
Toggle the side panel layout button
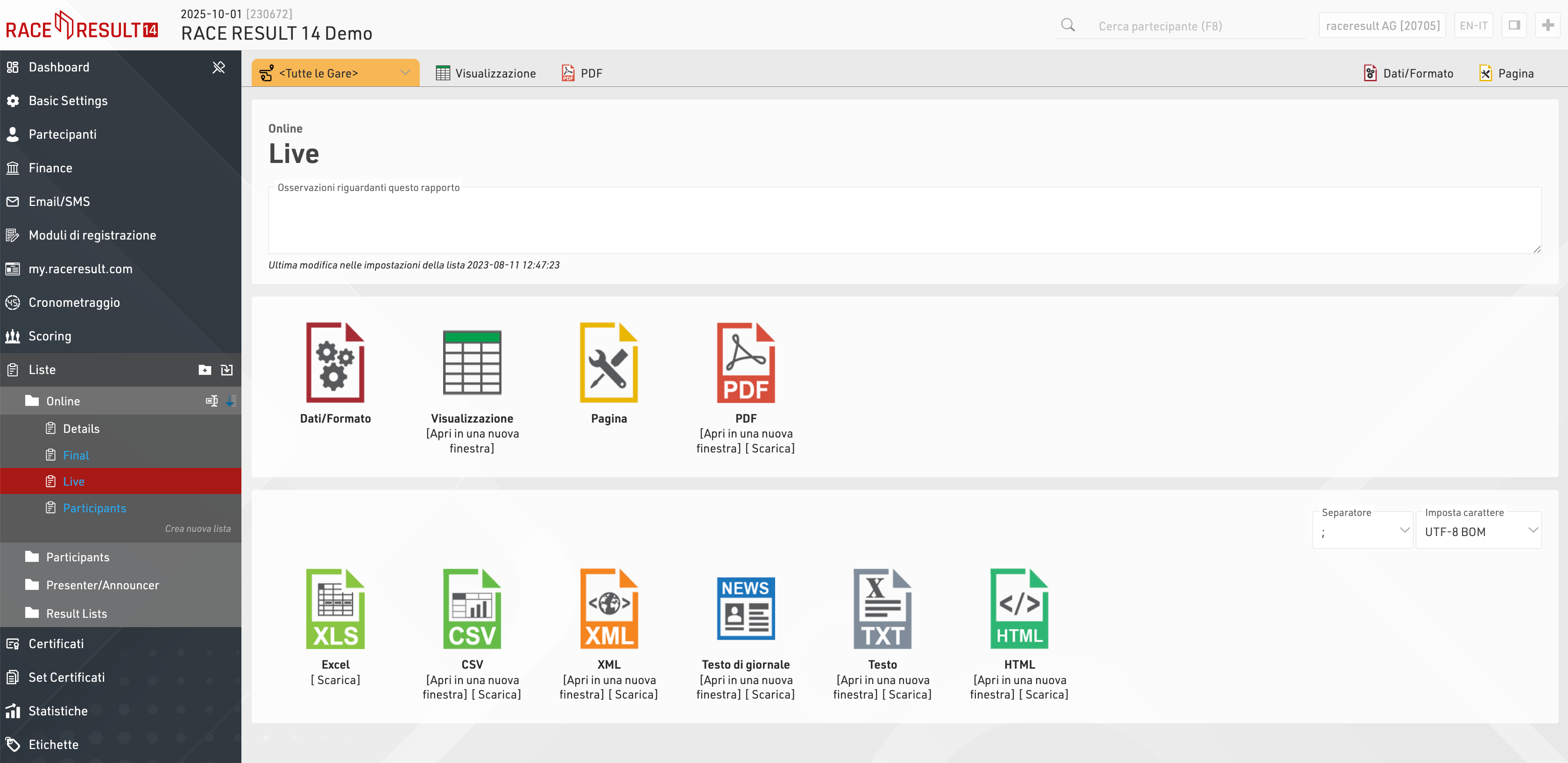(x=1514, y=26)
